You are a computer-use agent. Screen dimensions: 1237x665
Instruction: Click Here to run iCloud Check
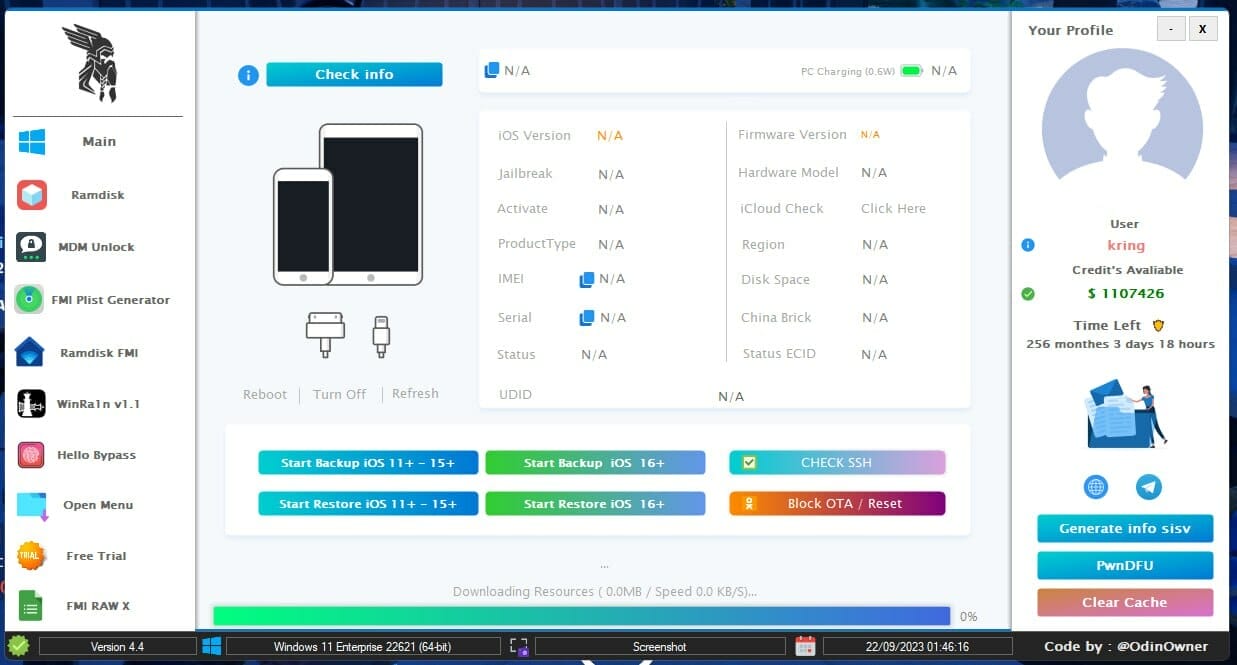pyautogui.click(x=893, y=208)
